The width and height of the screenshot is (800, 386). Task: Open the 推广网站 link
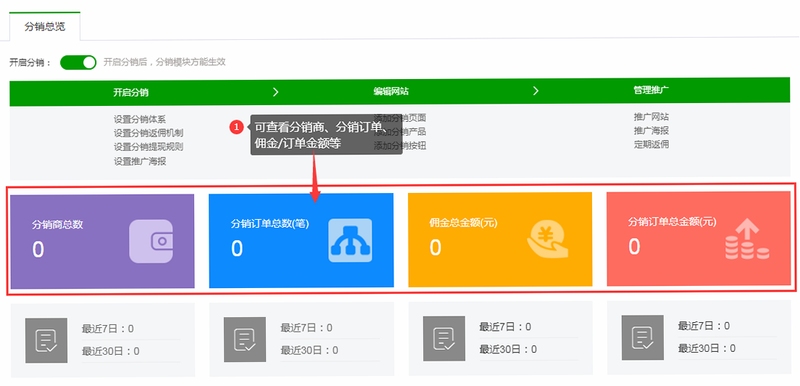click(x=651, y=117)
